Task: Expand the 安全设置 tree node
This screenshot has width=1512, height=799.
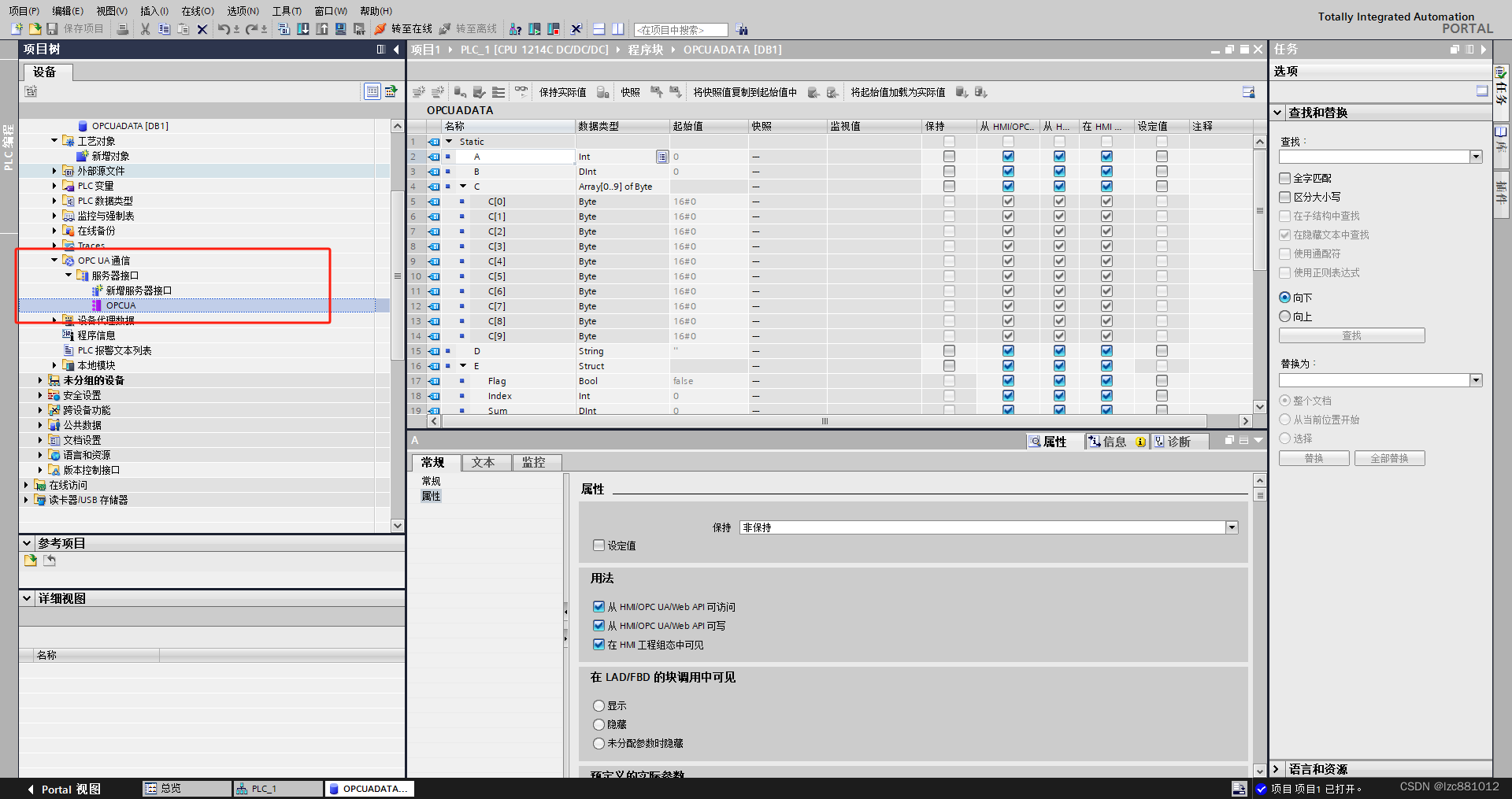Action: (40, 395)
